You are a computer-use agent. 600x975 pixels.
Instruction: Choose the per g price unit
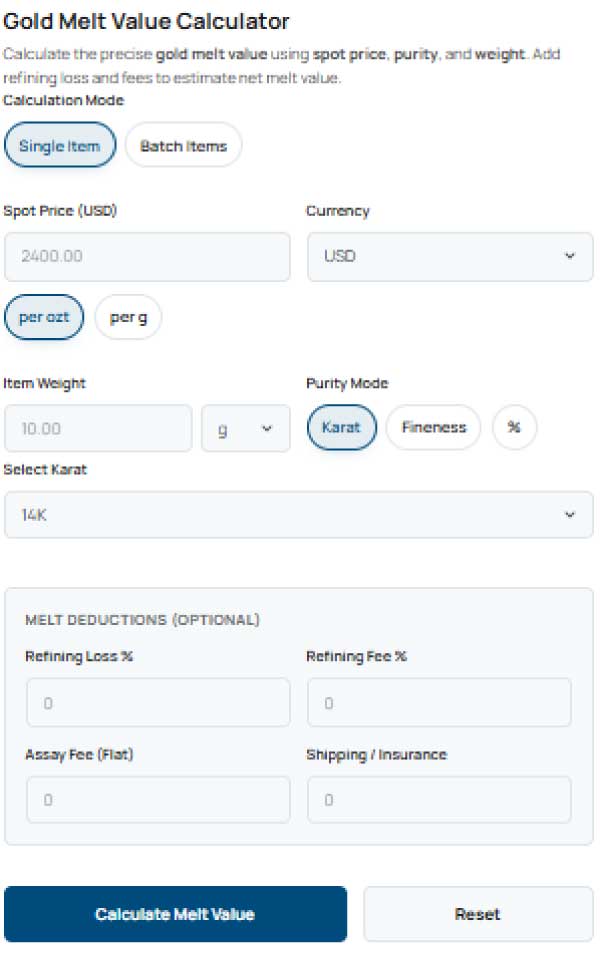coord(128,318)
